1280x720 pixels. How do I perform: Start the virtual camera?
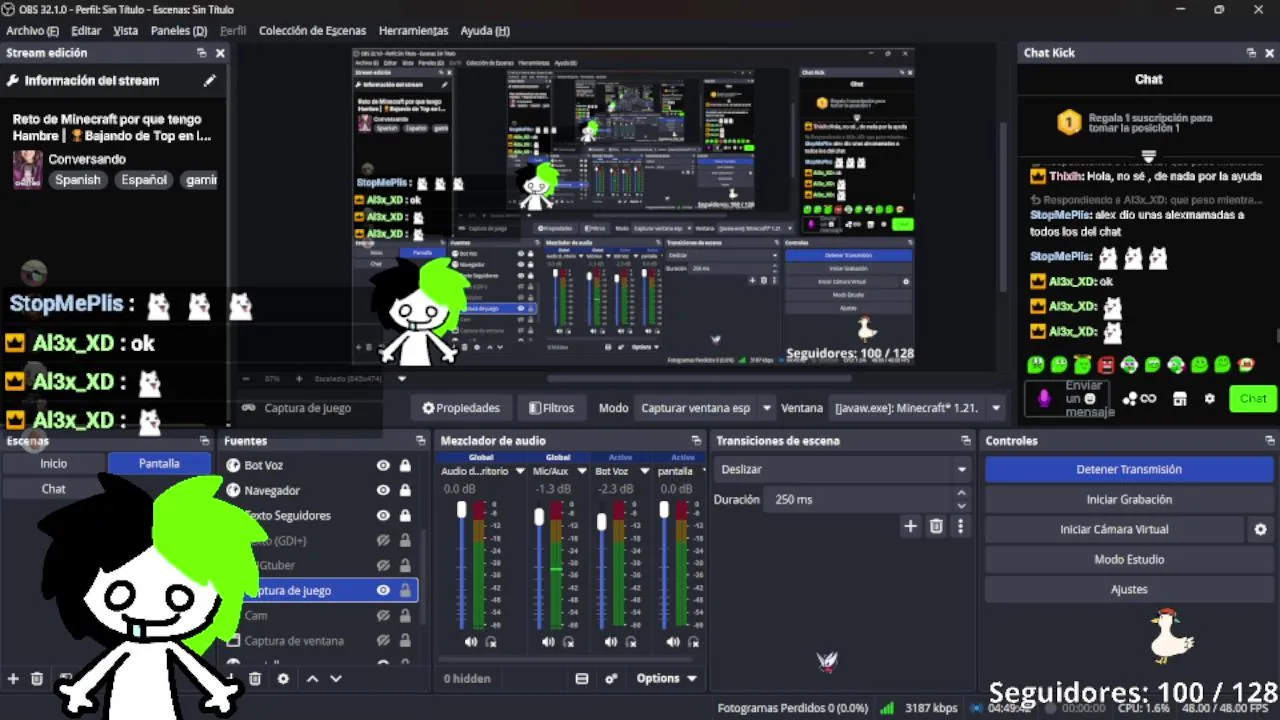coord(1114,529)
